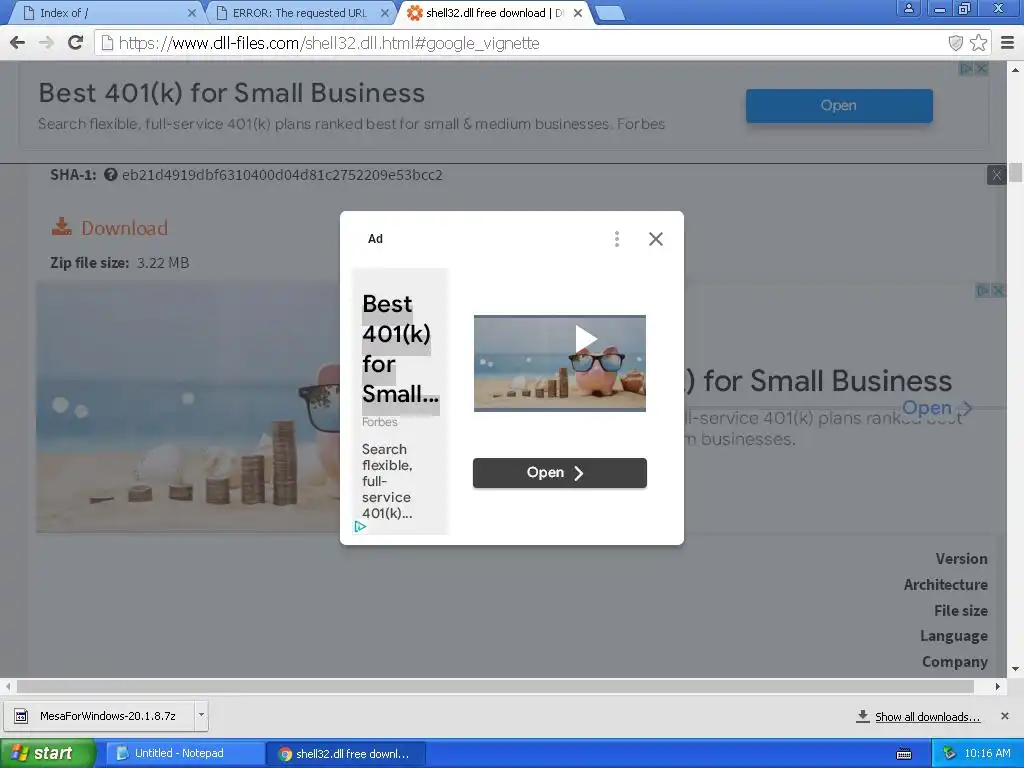
Task: Click the large piggy bank ad image
Action: [x=189, y=408]
